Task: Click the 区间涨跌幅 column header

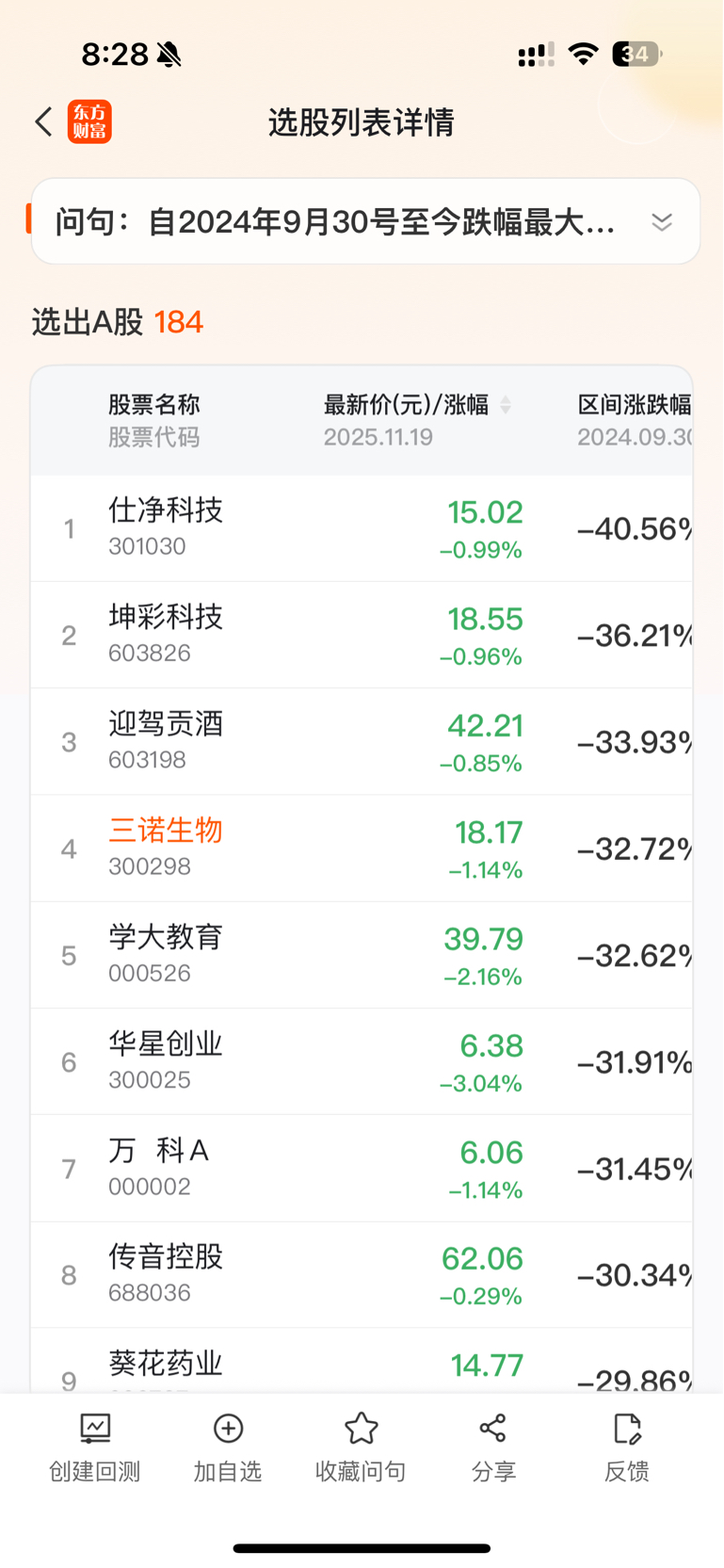Action: tap(634, 405)
